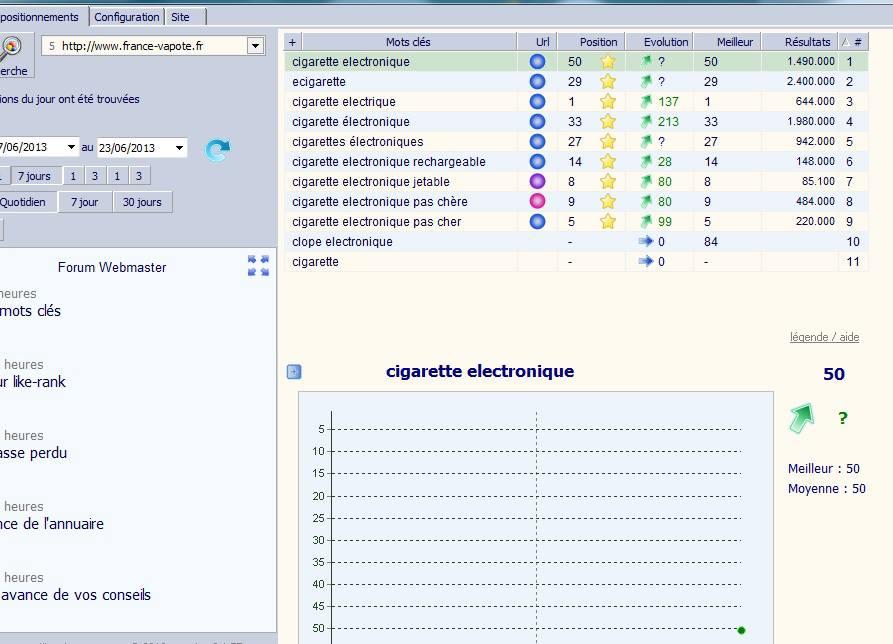Switch to the Site tab
This screenshot has width=893, height=644.
tap(181, 17)
